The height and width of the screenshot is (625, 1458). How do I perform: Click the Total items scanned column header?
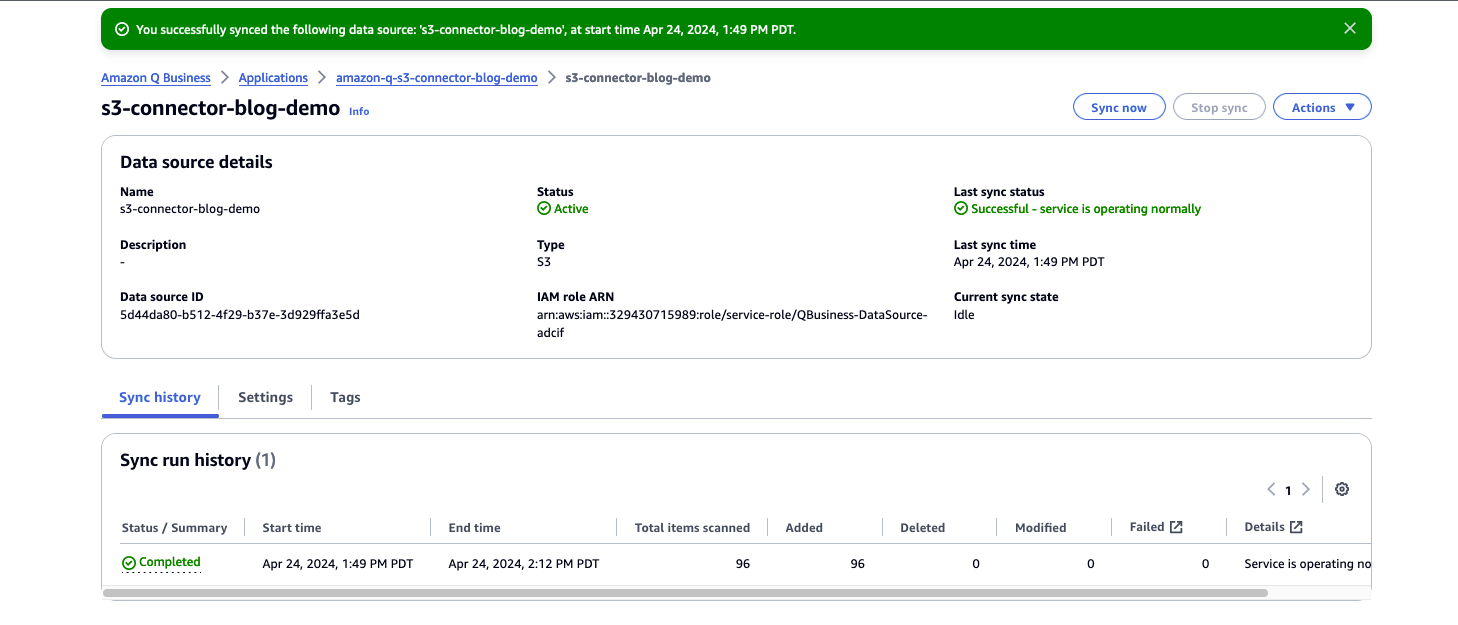coord(692,527)
